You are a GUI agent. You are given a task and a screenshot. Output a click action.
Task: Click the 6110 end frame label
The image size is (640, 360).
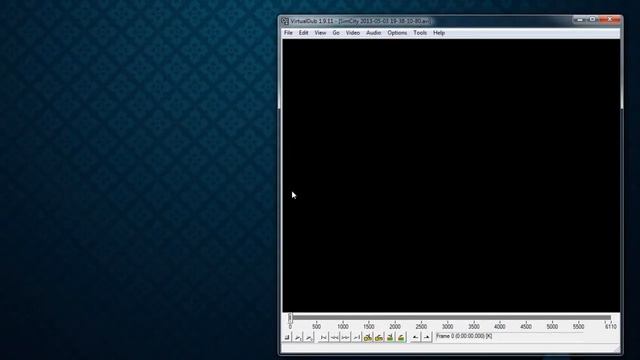click(611, 327)
